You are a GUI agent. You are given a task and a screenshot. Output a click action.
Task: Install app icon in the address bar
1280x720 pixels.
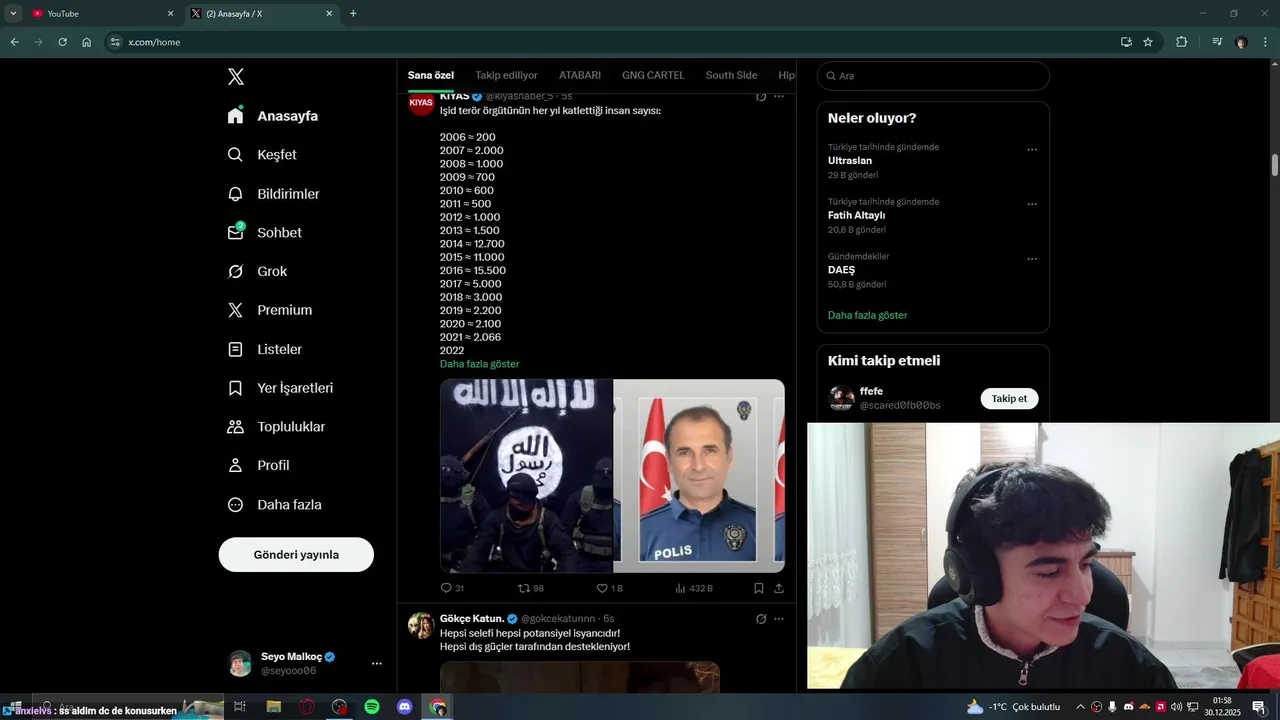[1126, 42]
